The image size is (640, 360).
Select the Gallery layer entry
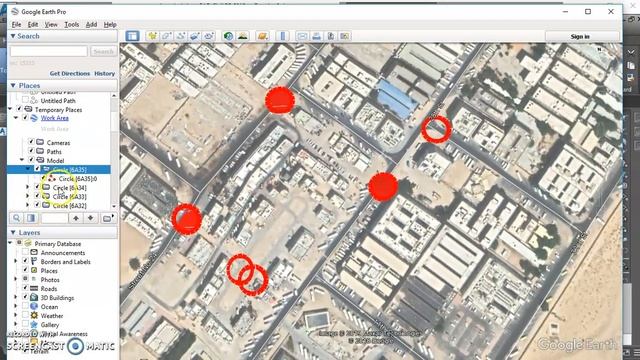[x=50, y=324]
